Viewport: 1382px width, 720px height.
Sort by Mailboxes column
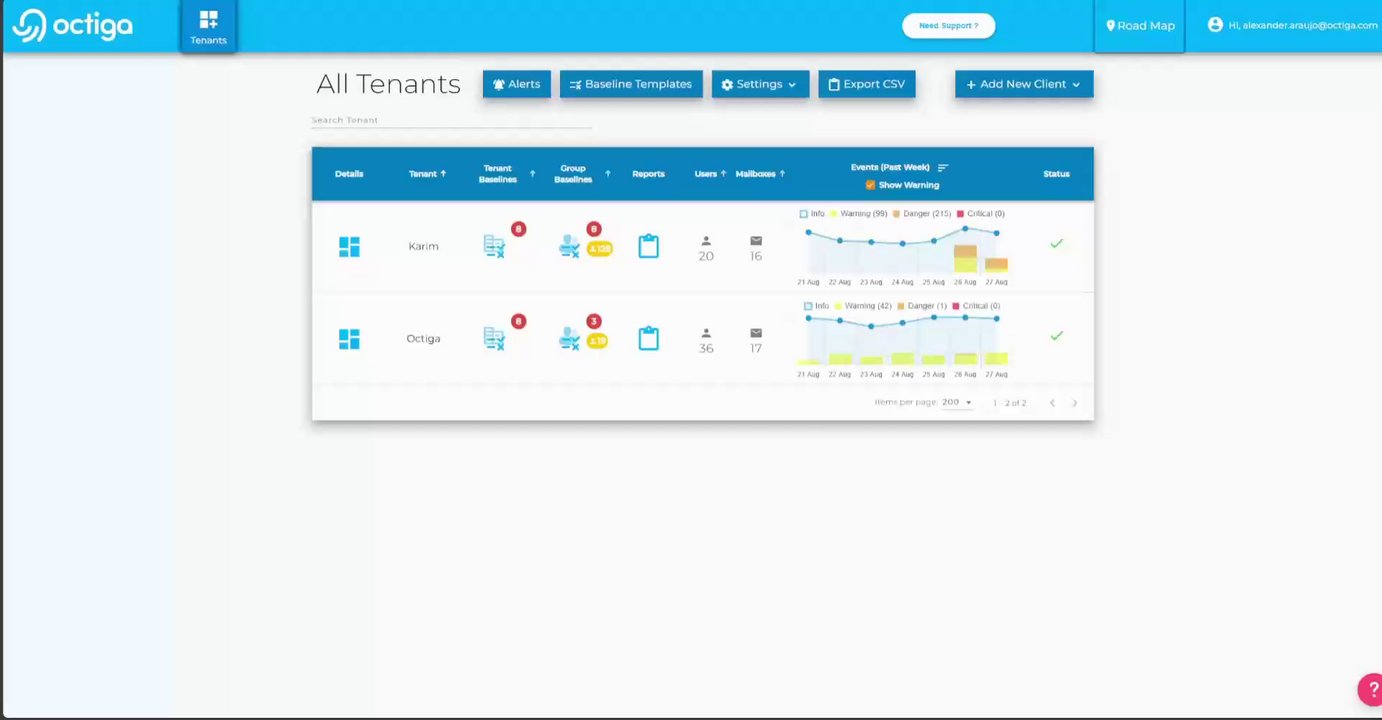point(760,174)
